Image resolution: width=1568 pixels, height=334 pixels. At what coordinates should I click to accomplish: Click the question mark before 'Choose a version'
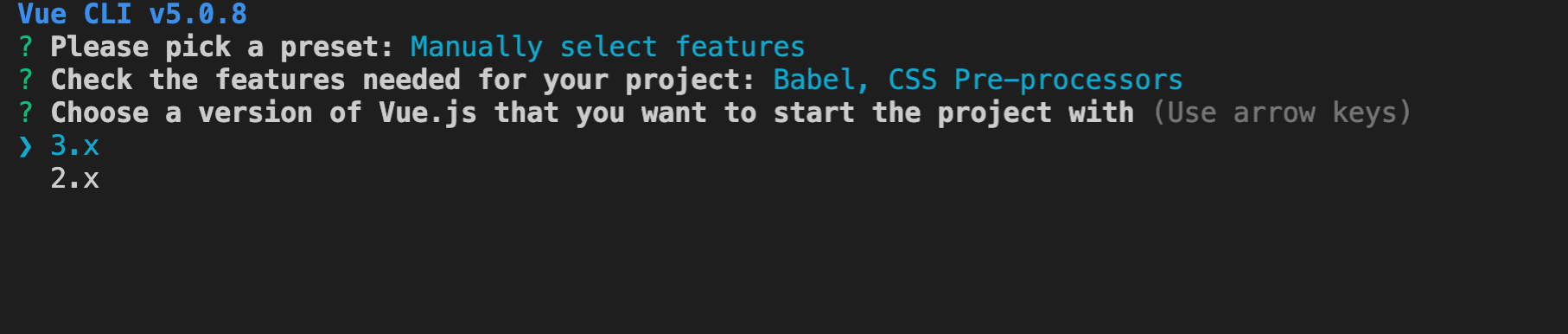tap(26, 112)
